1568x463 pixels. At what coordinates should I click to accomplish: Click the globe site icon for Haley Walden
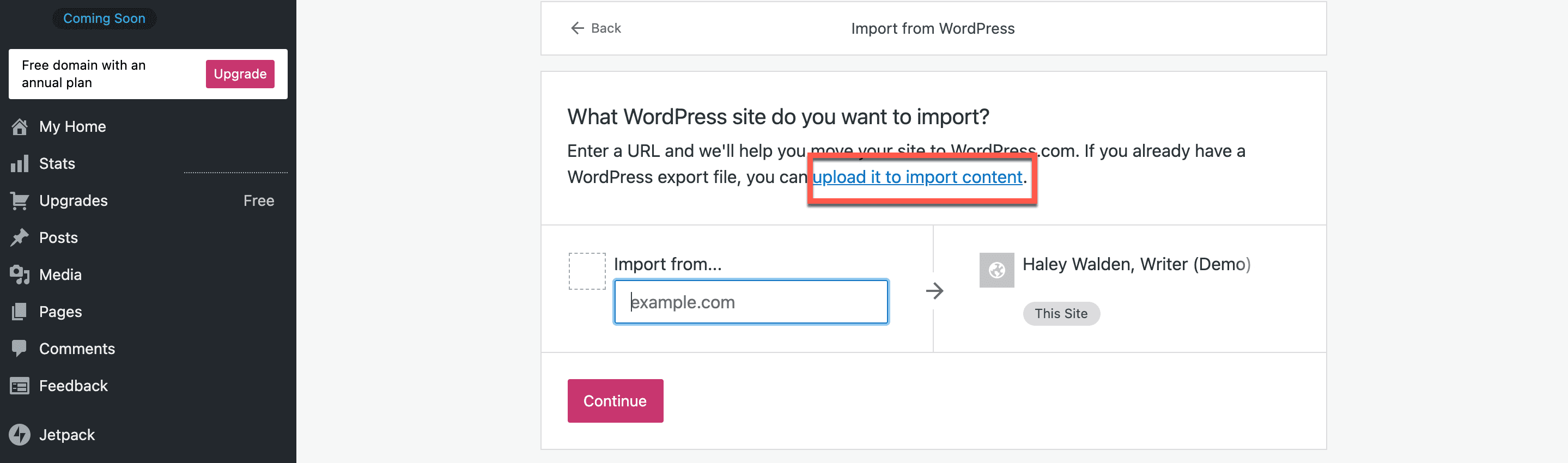tap(996, 270)
